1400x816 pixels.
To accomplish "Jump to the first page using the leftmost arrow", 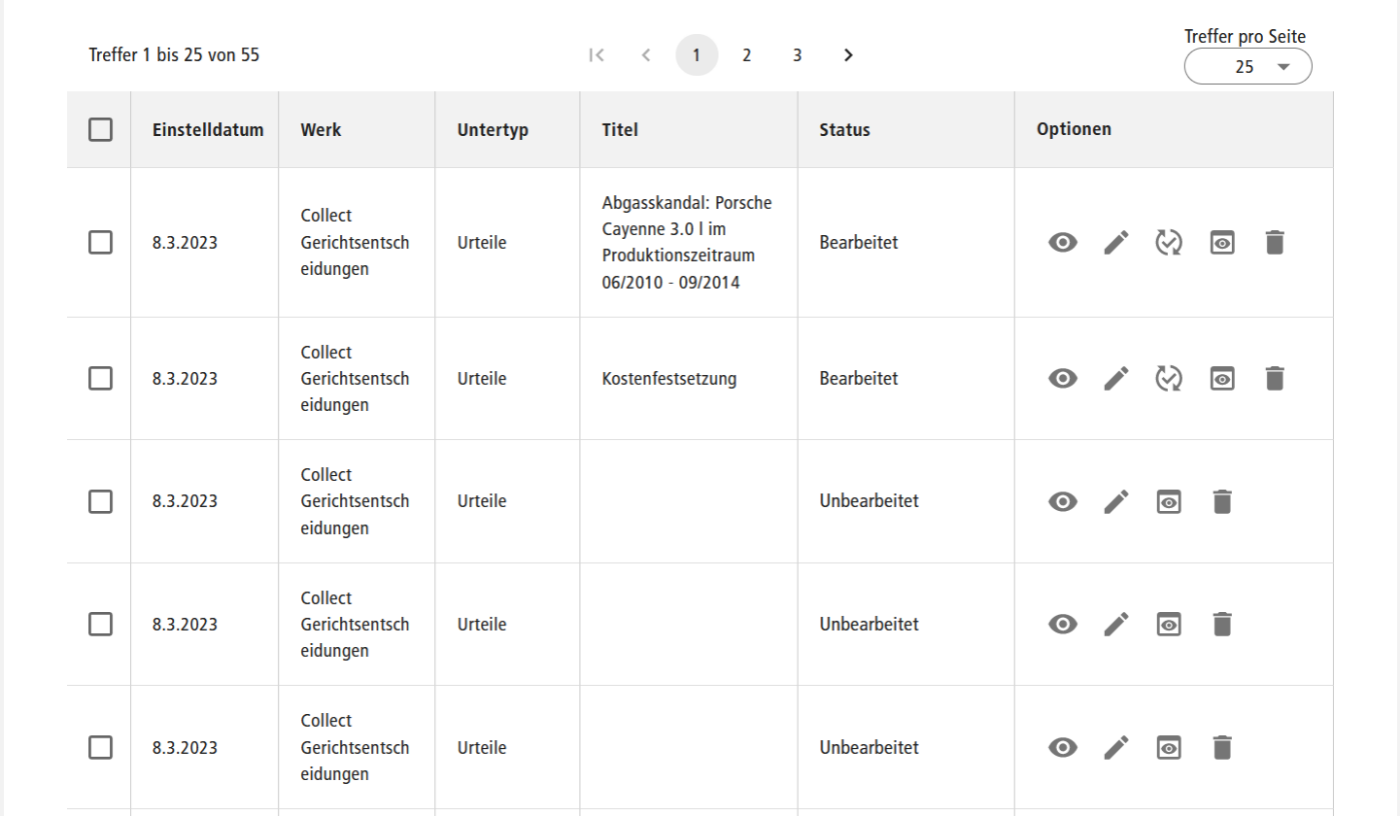I will click(x=597, y=55).
